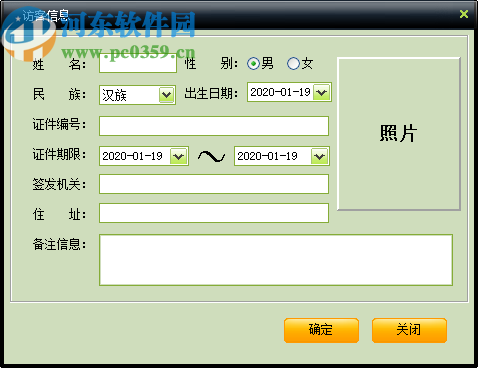Viewport: 478px width, 368px height.
Task: Open the 民族 dropdown showing 汉族
Action: (167, 95)
